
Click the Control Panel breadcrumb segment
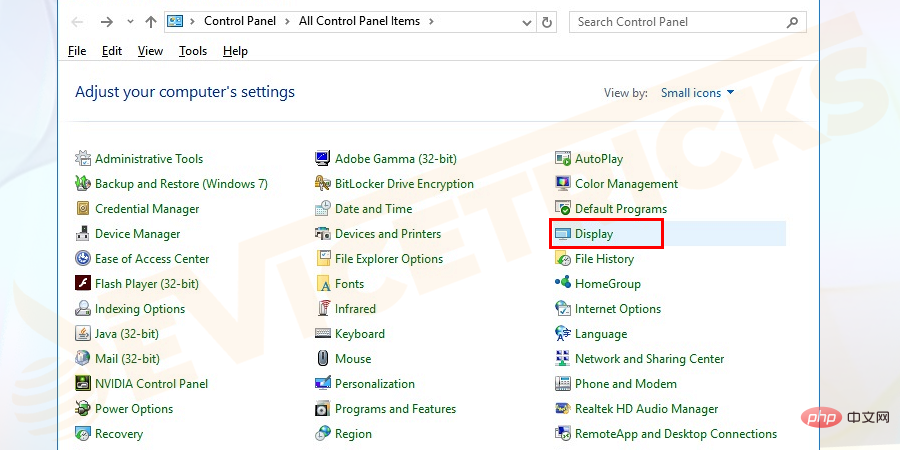(240, 21)
